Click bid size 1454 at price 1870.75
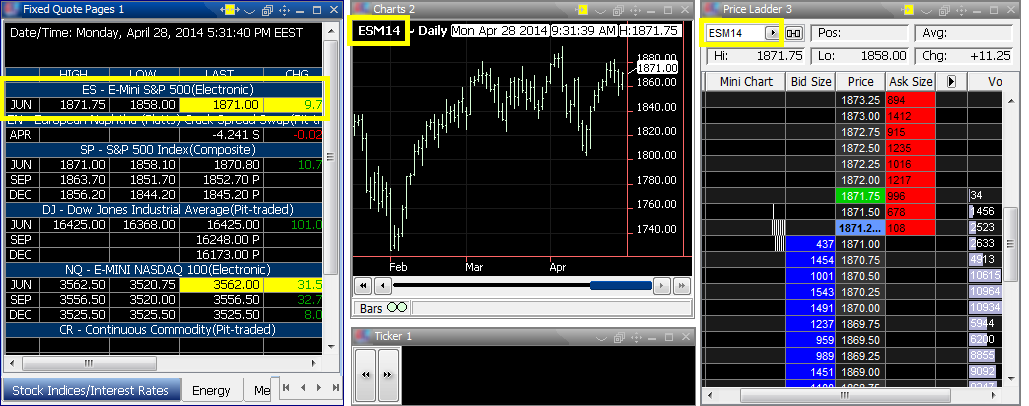The width and height of the screenshot is (1029, 406). (x=810, y=260)
